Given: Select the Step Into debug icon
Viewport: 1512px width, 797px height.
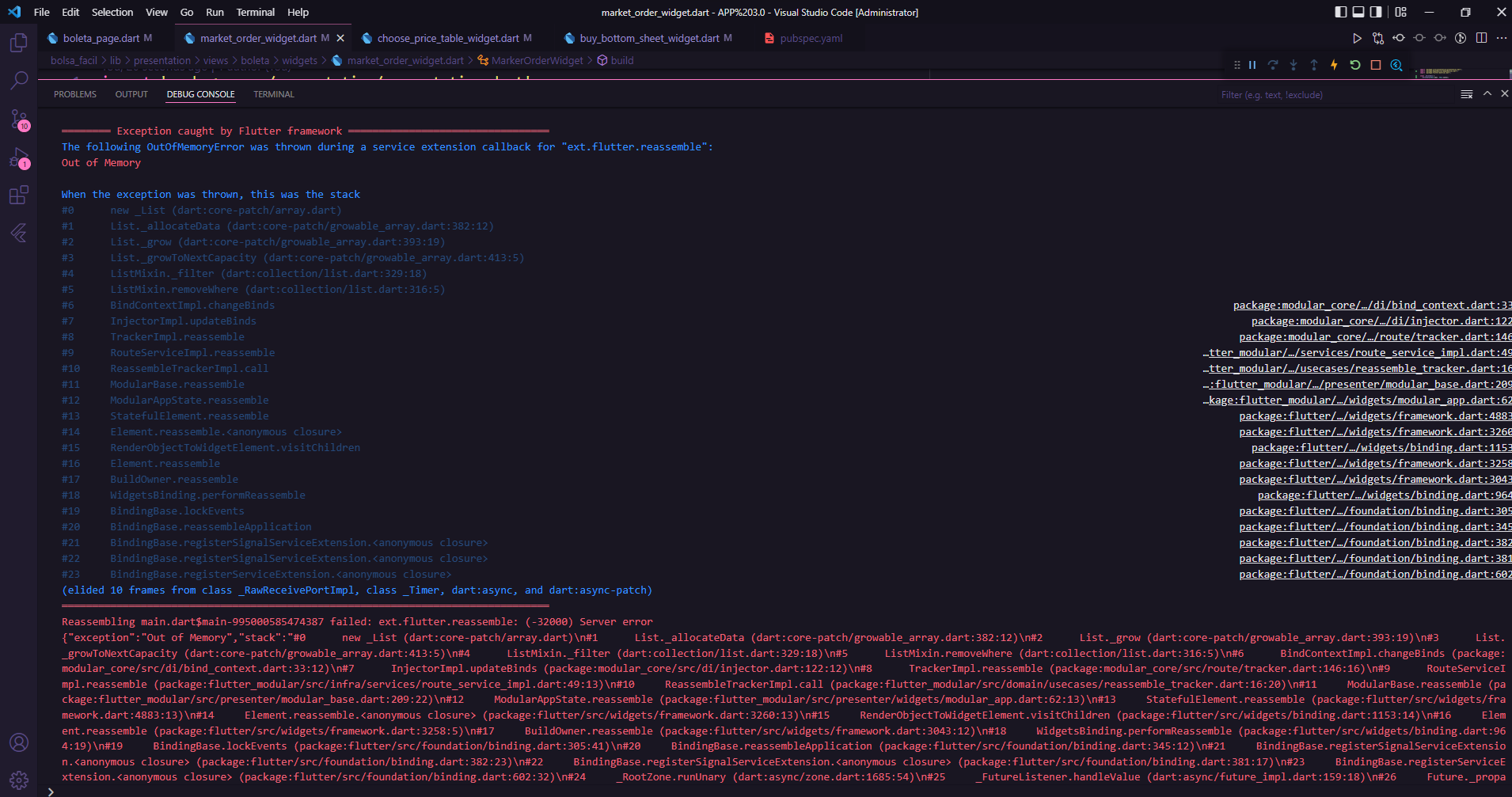Looking at the screenshot, I should [1294, 65].
